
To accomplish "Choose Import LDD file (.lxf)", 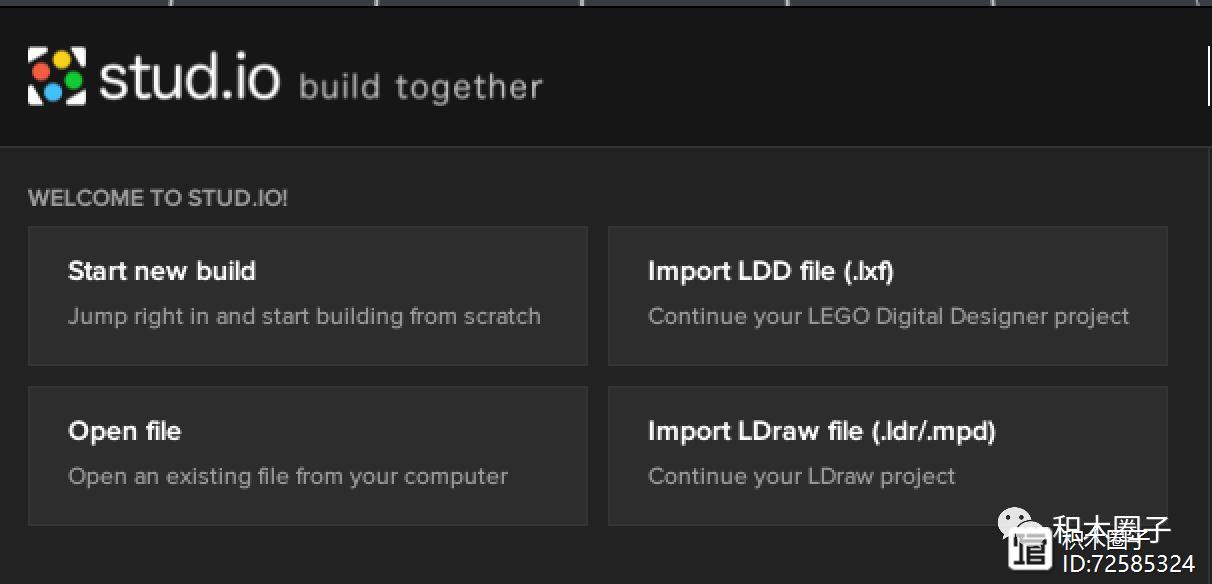I will click(x=770, y=271).
